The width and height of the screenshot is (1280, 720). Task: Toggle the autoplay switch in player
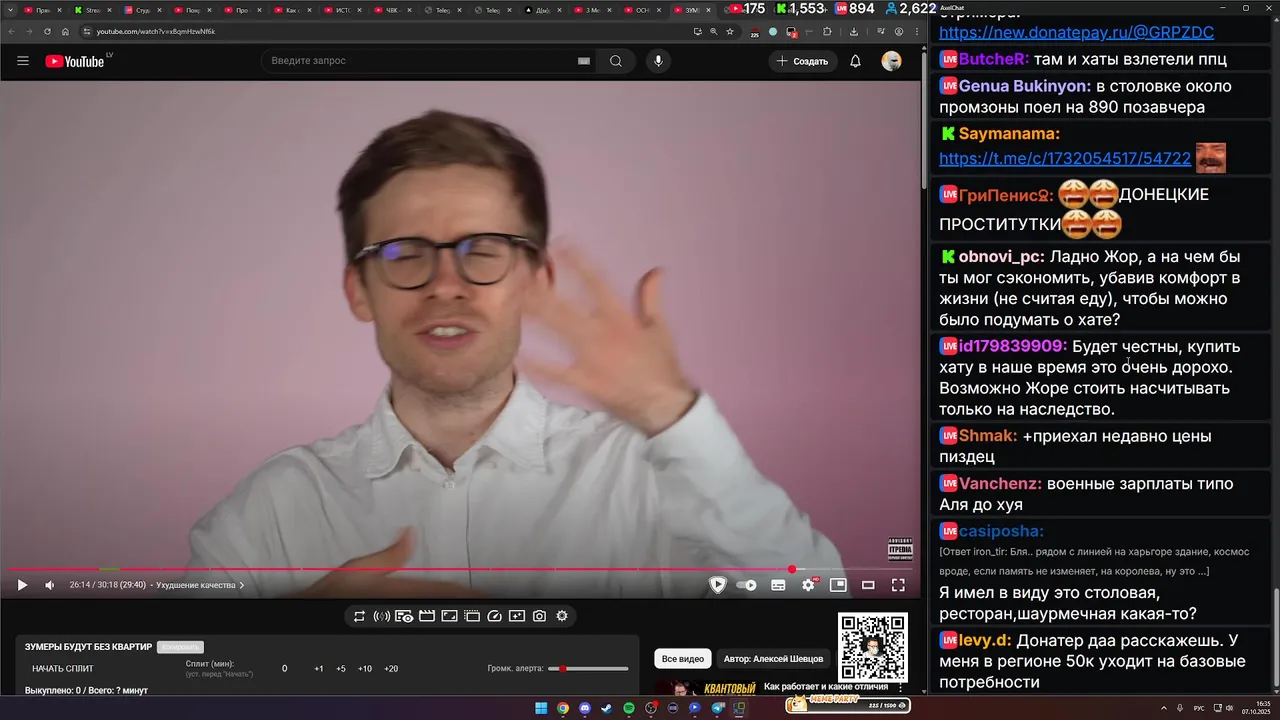pos(747,585)
